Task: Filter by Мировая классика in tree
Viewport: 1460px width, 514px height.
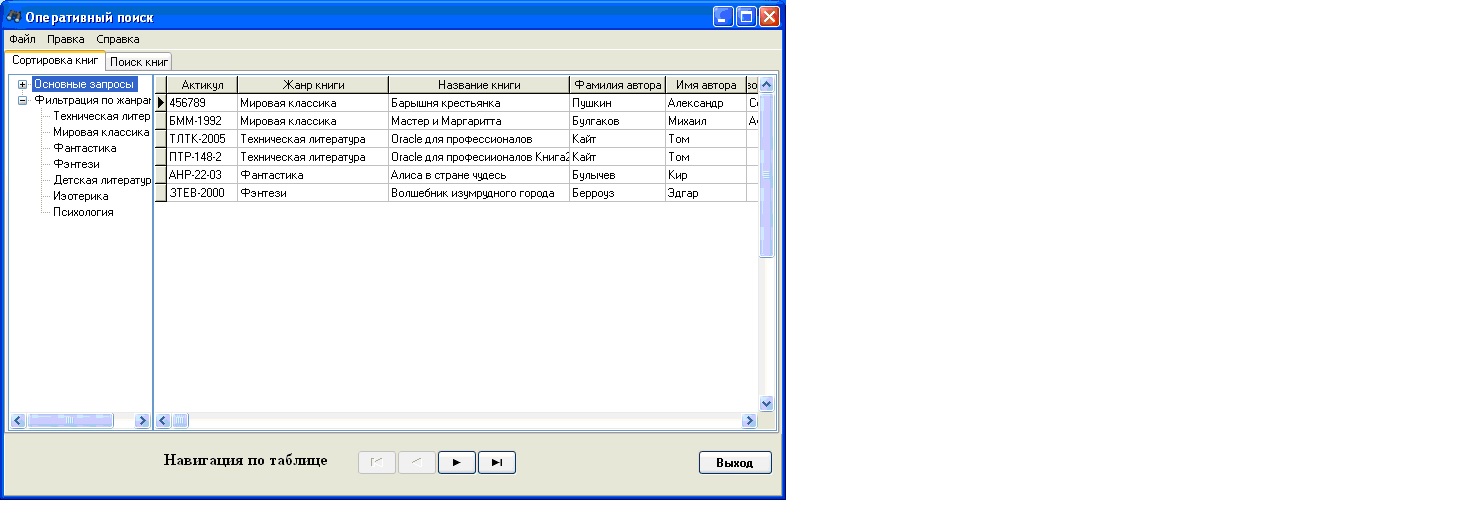Action: [x=101, y=132]
